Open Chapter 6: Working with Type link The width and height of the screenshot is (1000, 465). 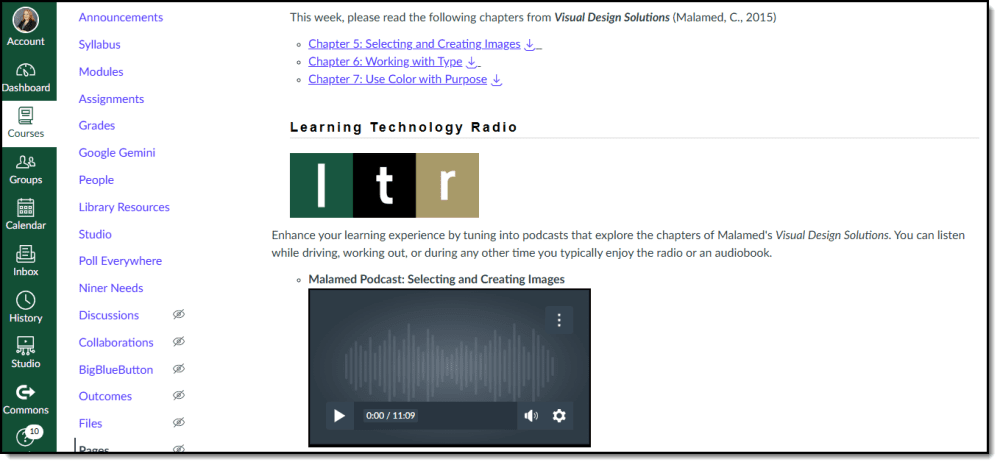(385, 62)
